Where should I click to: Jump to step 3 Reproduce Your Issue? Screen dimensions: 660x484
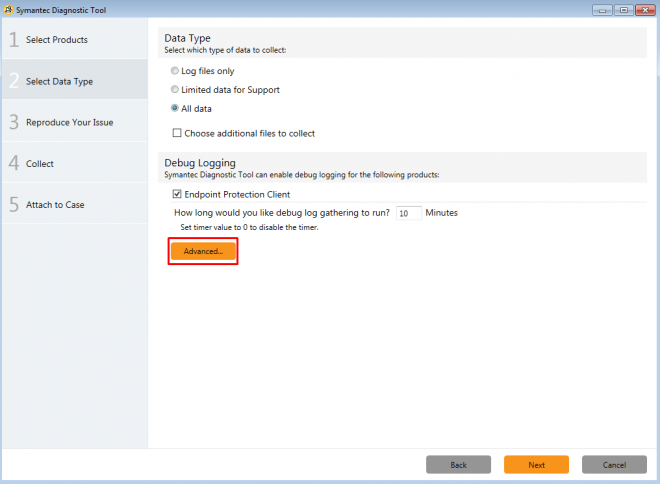75,121
